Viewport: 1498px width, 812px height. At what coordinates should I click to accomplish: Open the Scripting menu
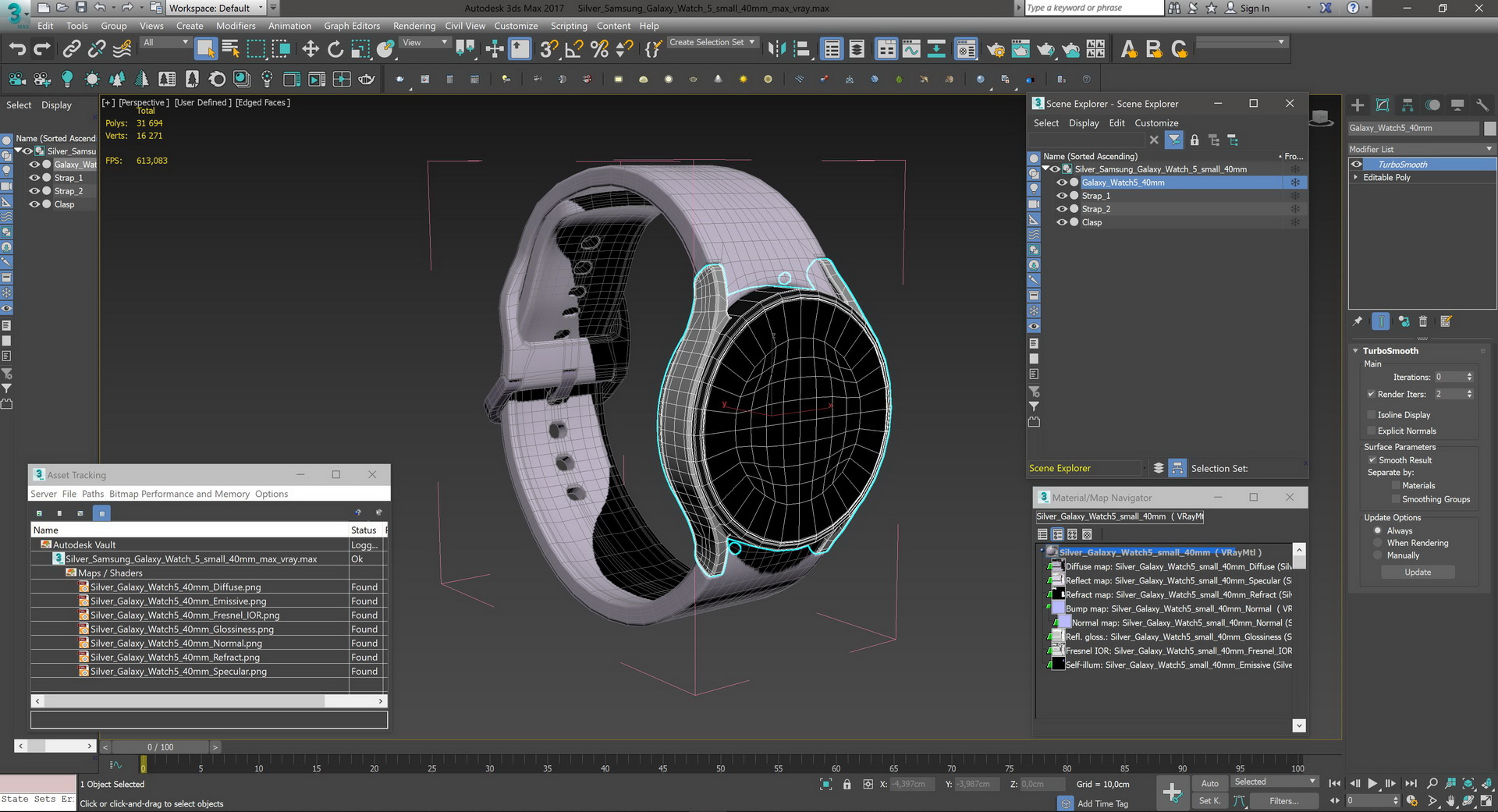pos(569,26)
